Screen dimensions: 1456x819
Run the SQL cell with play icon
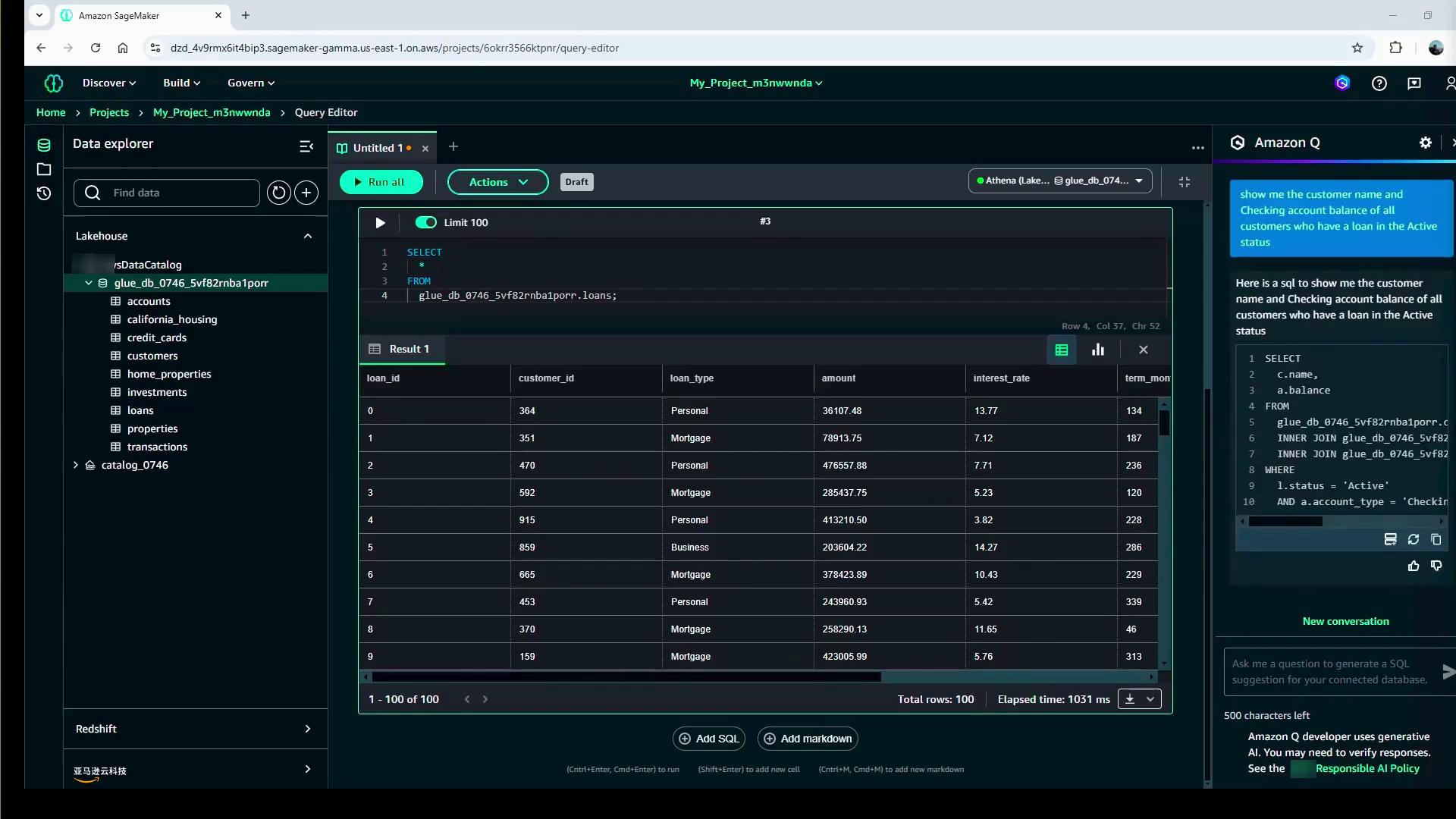380,222
